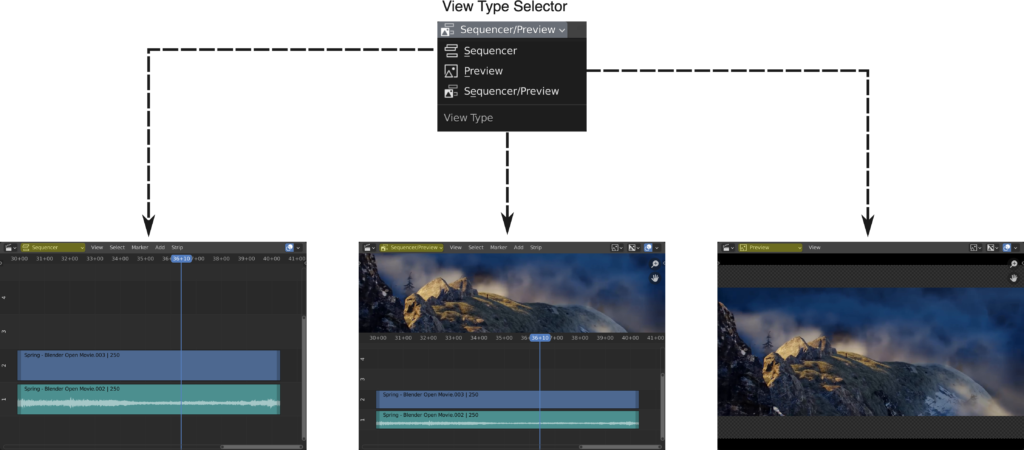Click pan hand gizmo in right Preview panel
The width and height of the screenshot is (1024, 450).
point(1014,278)
